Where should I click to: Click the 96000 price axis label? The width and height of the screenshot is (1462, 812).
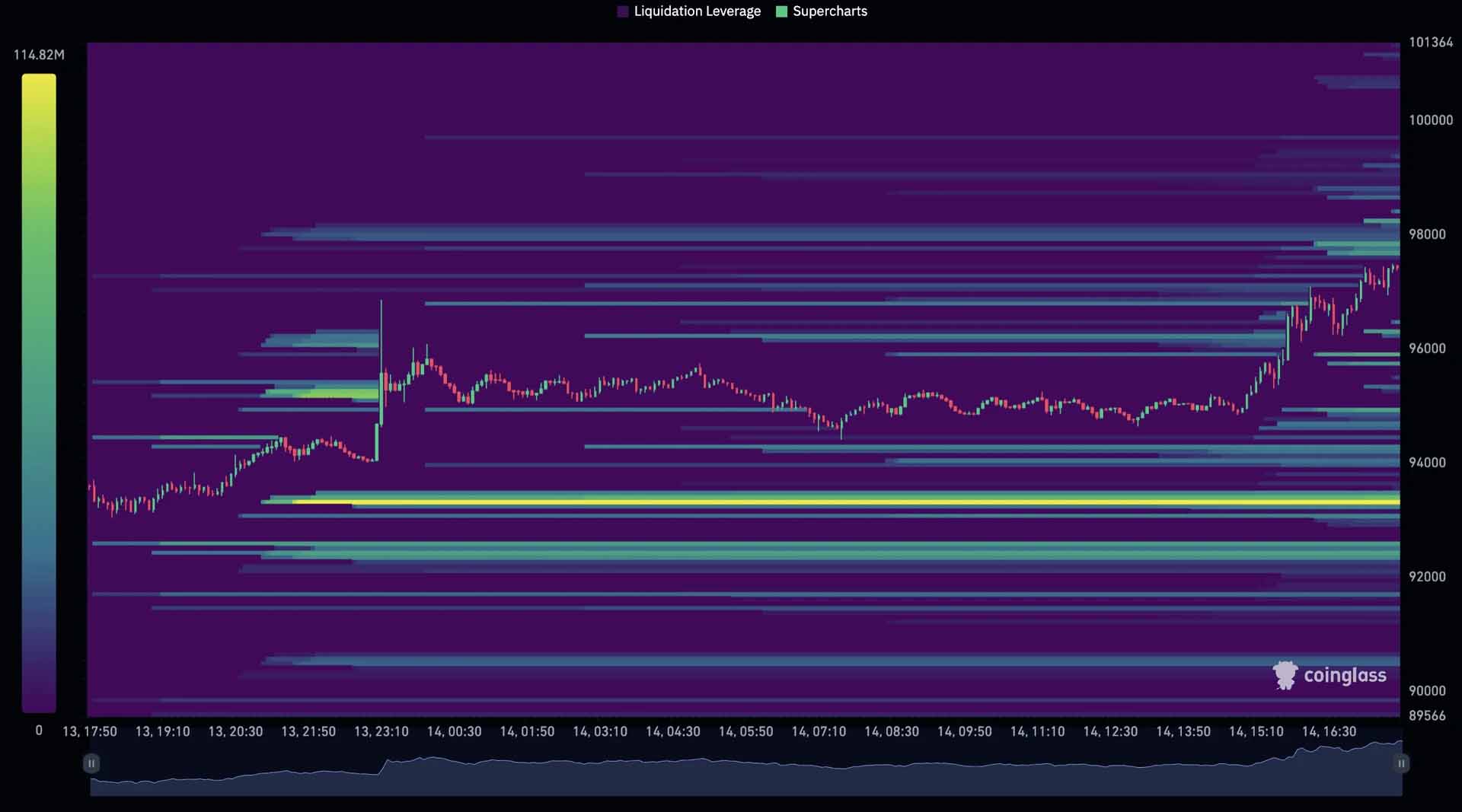coord(1427,349)
